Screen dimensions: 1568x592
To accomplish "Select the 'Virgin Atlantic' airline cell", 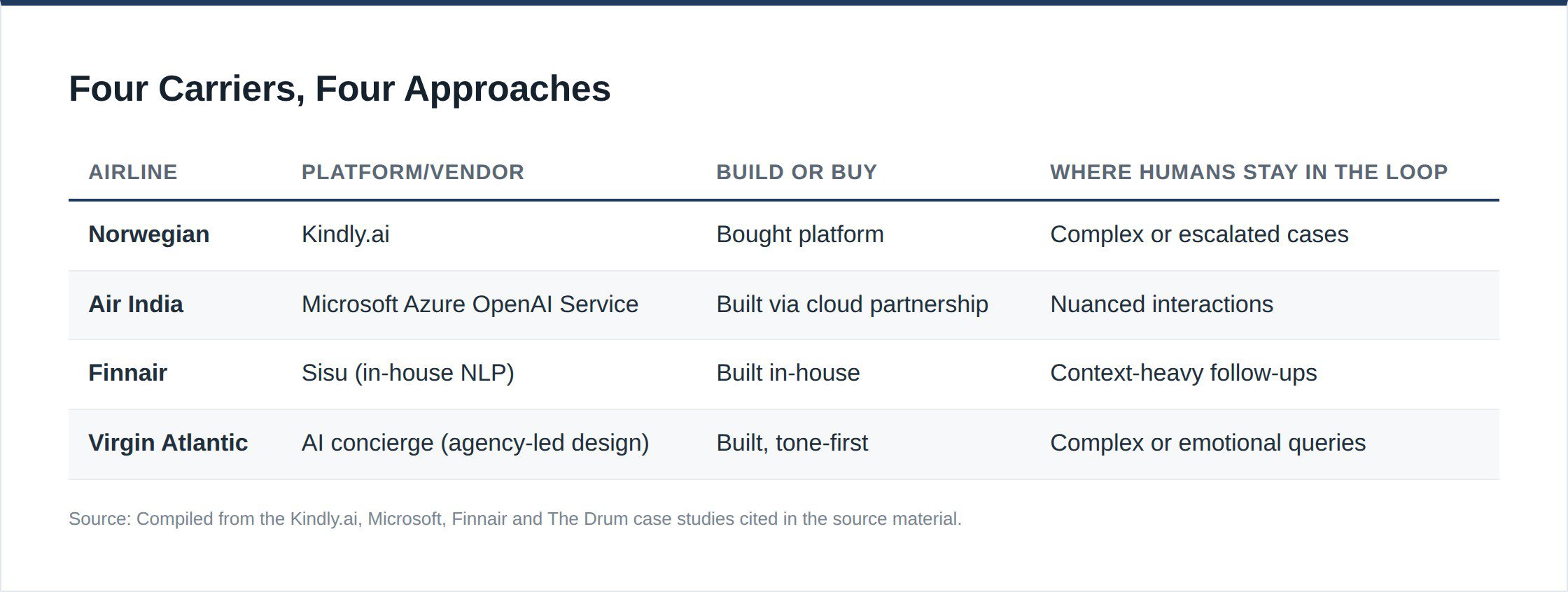I will point(168,443).
